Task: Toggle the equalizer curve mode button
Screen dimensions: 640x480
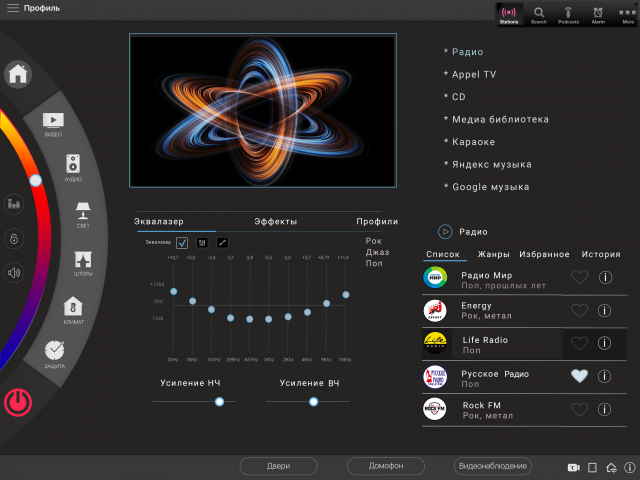Action: point(222,243)
